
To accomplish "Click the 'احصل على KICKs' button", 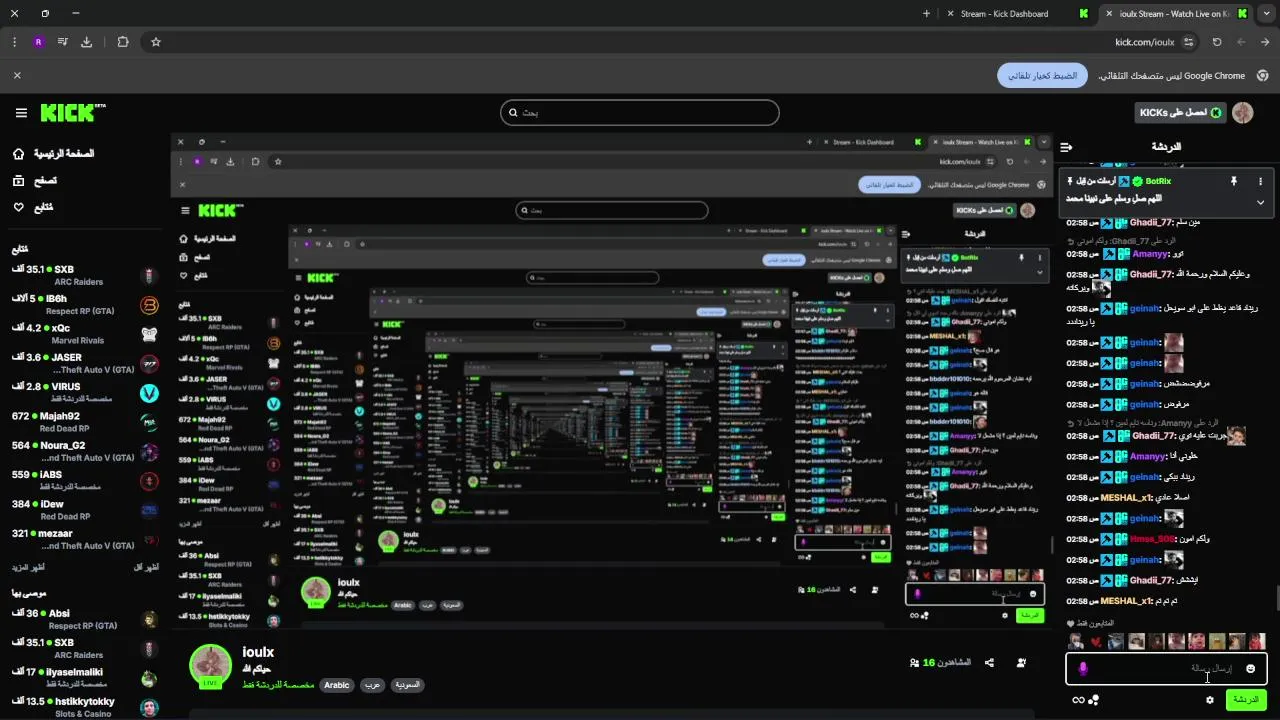I will pos(1180,113).
